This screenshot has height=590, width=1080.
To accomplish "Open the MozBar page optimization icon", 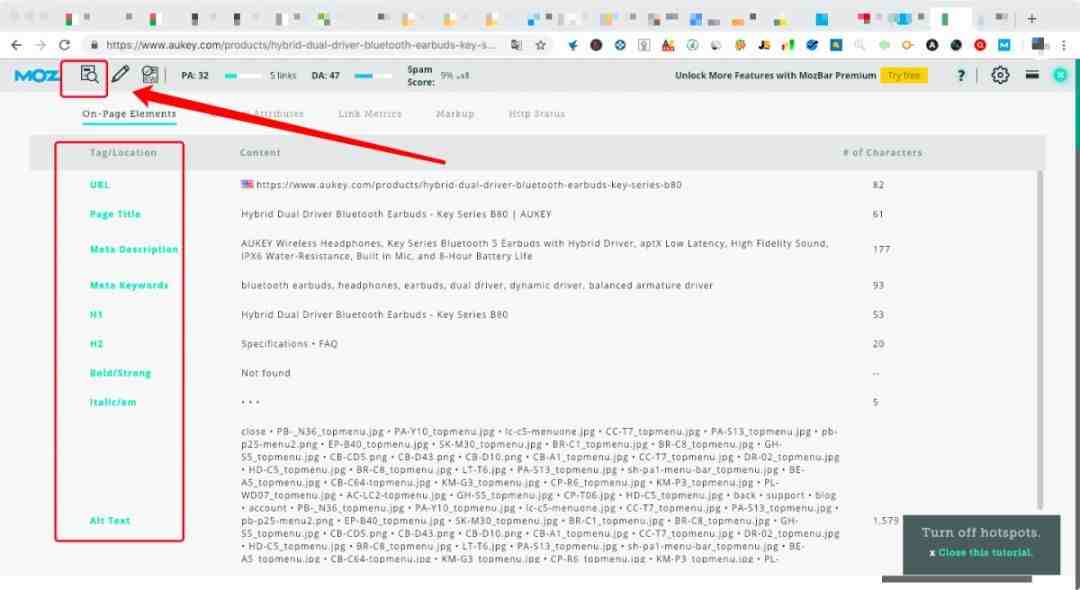I will (150, 74).
